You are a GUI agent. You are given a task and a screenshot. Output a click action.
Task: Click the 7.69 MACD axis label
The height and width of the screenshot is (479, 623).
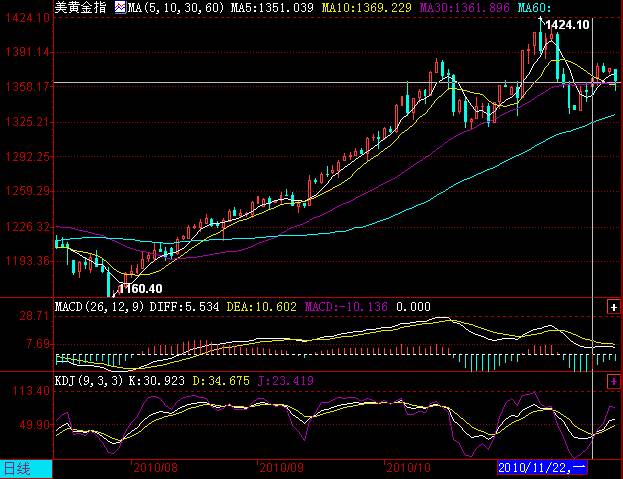click(38, 344)
